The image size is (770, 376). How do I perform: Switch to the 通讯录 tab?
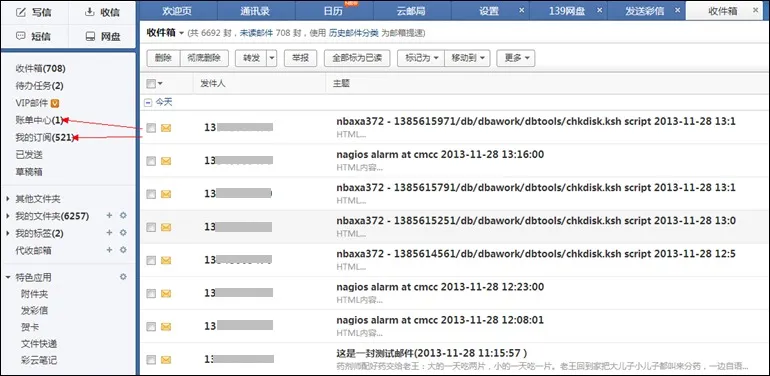pyautogui.click(x=255, y=11)
